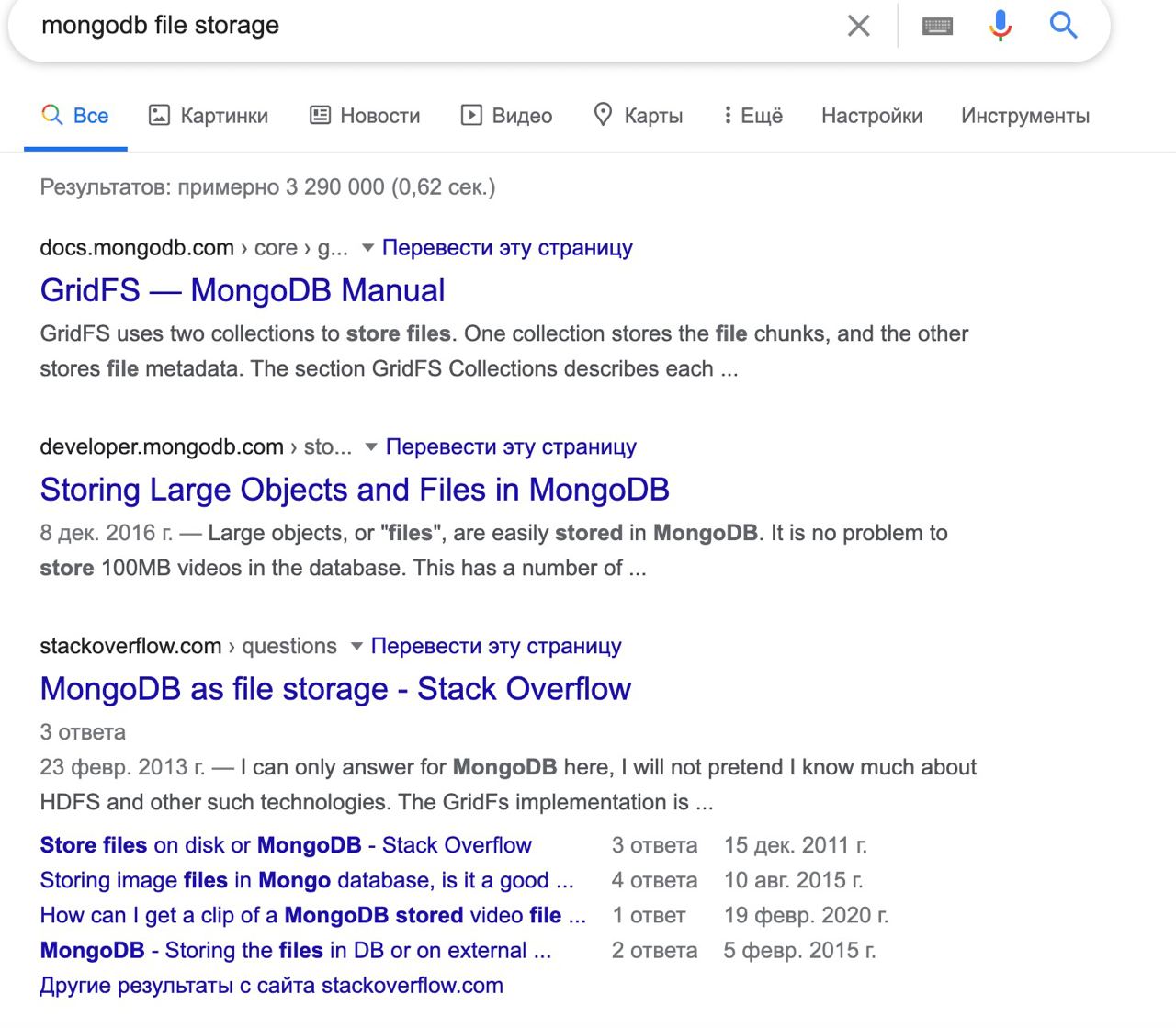Image resolution: width=1176 pixels, height=1028 pixels.
Task: Open MongoDB as file storage result
Action: [x=335, y=690]
